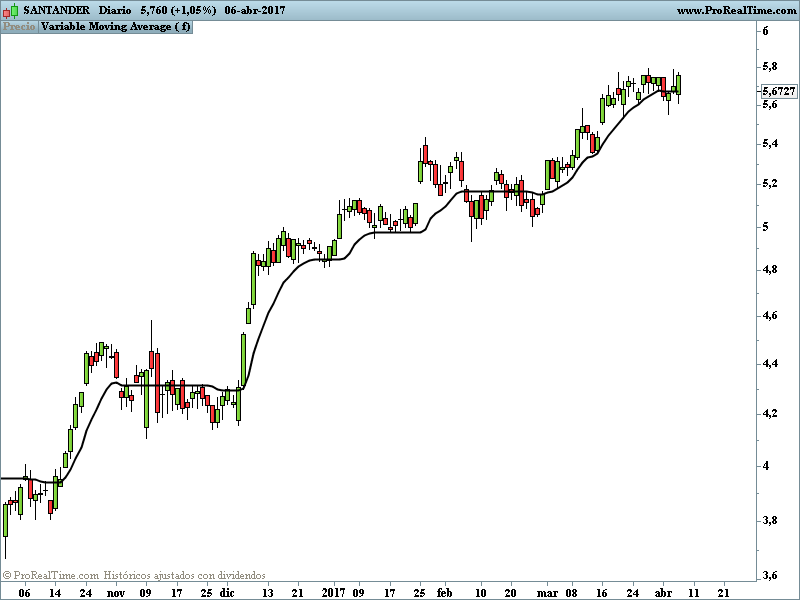Click the 4 price axis label
This screenshot has width=800, height=600.
(765, 466)
